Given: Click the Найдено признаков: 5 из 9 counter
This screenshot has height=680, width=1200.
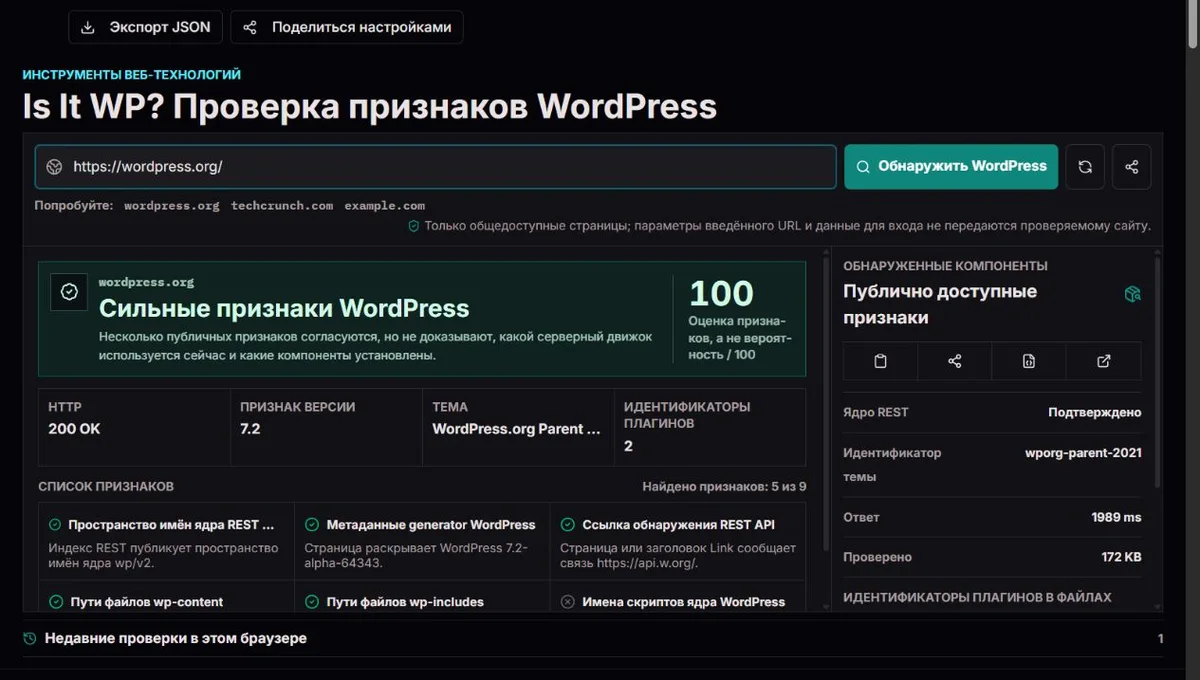Looking at the screenshot, I should (724, 487).
